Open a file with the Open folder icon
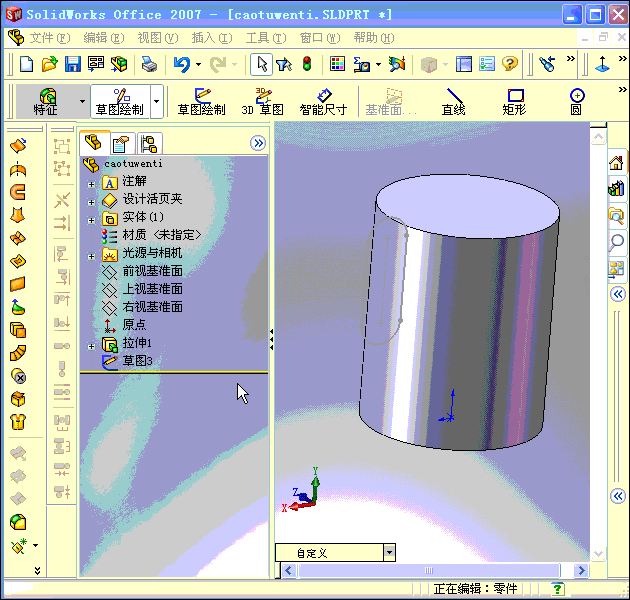The height and width of the screenshot is (600, 630). (x=49, y=64)
